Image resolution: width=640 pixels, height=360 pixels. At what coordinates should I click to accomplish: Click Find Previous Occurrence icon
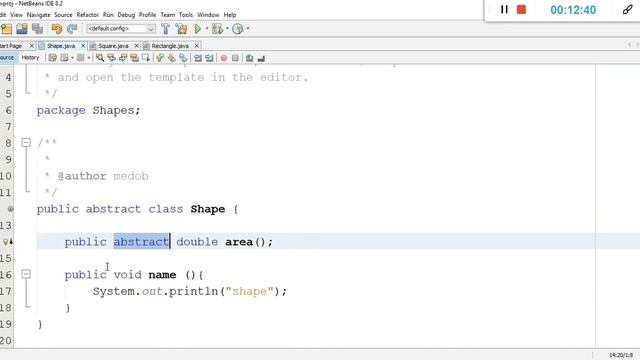point(111,58)
